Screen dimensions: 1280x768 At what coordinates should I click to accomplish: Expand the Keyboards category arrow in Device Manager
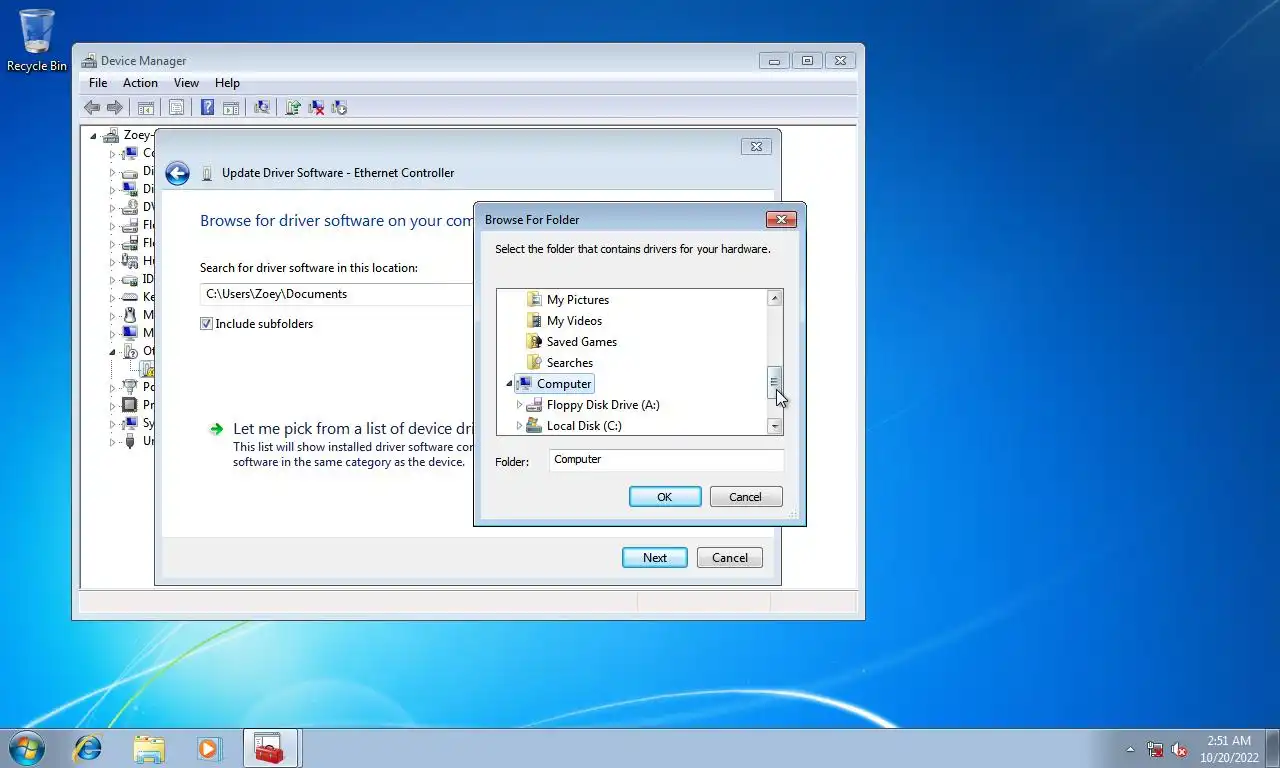[x=113, y=297]
